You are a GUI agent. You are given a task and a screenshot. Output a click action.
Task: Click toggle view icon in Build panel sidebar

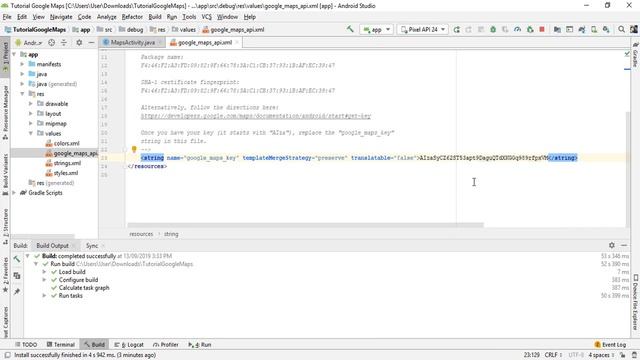click(x=17, y=276)
